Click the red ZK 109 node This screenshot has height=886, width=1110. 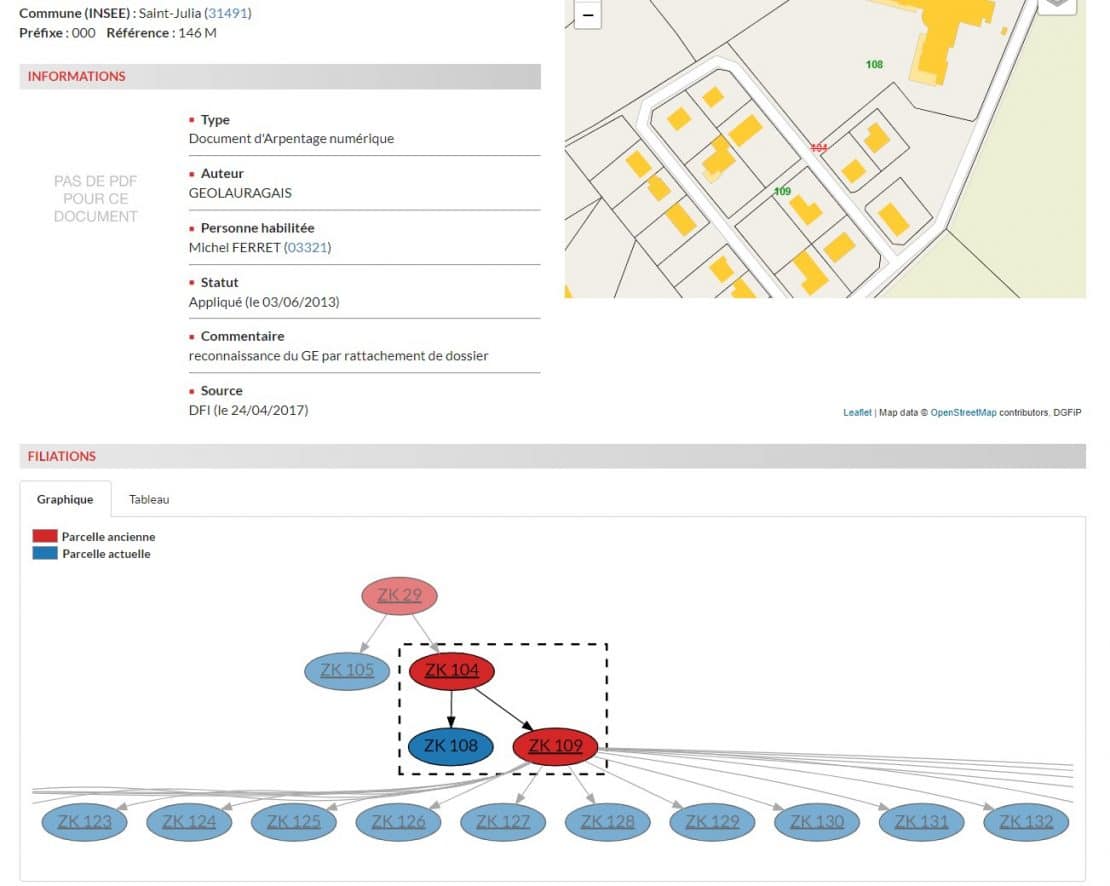pos(554,746)
